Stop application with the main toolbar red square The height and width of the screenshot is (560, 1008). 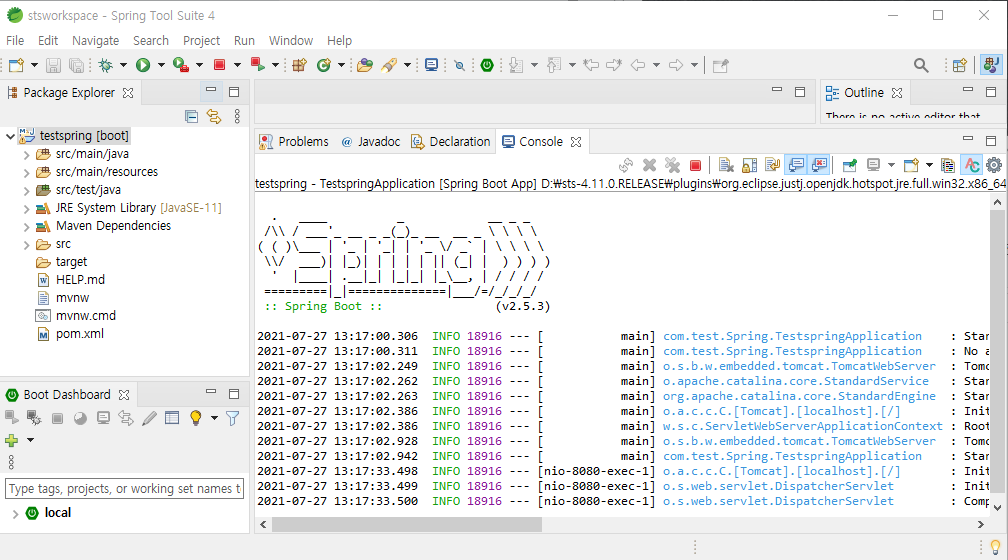219,65
